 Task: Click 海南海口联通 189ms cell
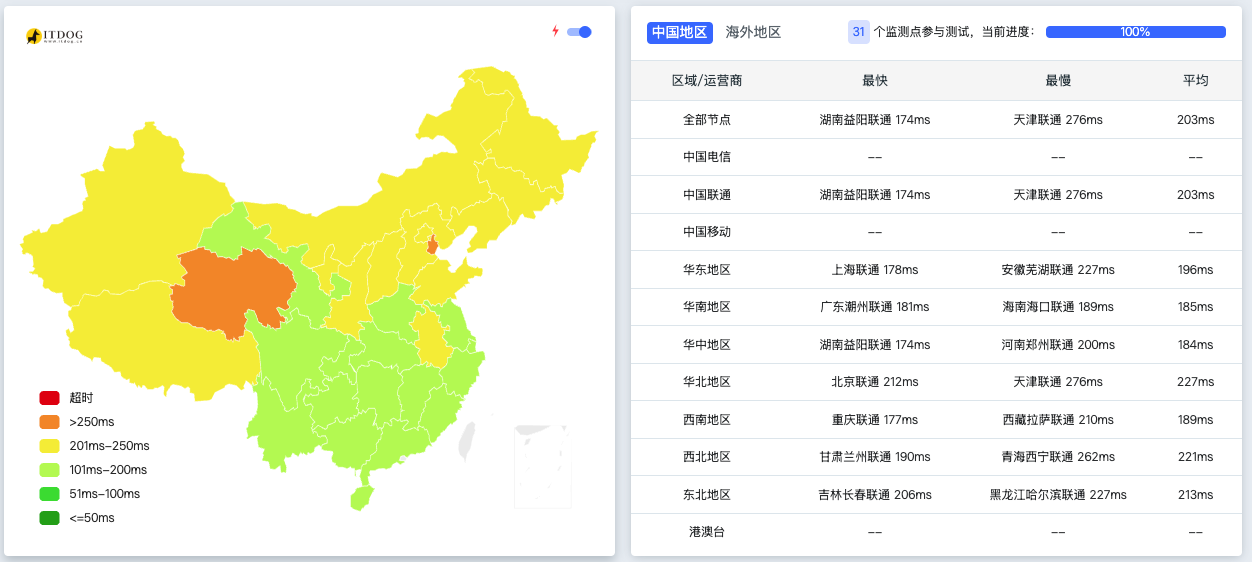(x=1058, y=307)
